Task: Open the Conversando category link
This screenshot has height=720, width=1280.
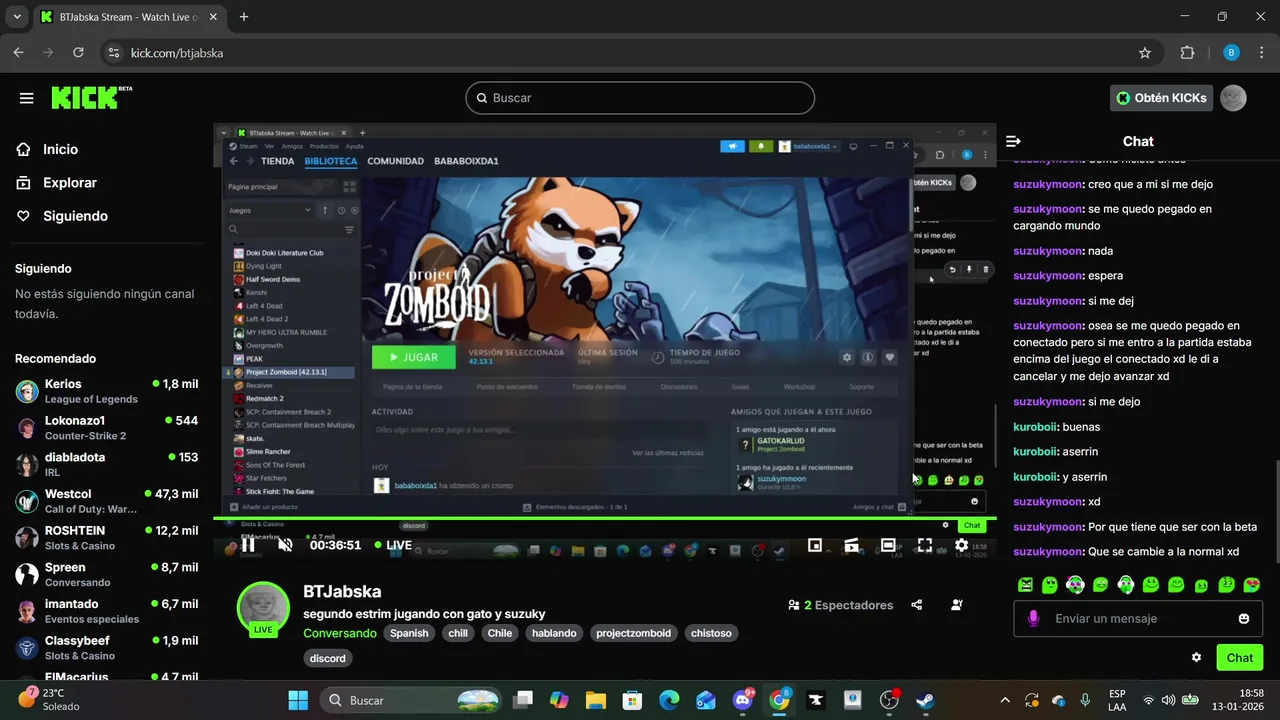Action: click(x=340, y=633)
